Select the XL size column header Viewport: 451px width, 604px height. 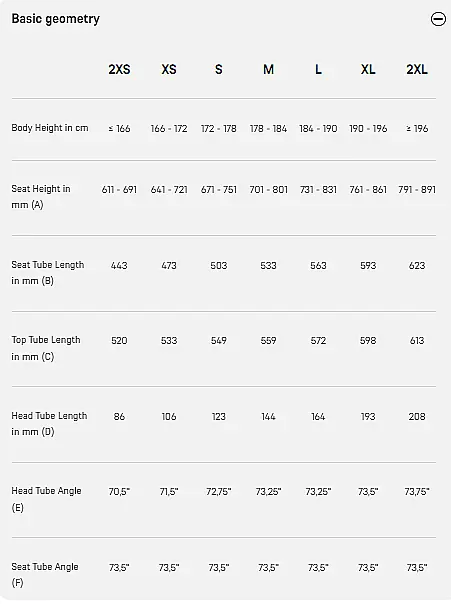tap(368, 69)
